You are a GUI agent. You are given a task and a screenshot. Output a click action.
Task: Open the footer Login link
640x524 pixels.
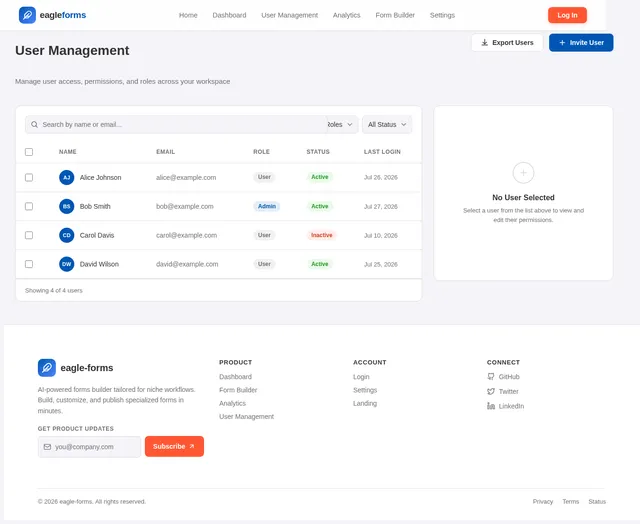click(x=361, y=377)
